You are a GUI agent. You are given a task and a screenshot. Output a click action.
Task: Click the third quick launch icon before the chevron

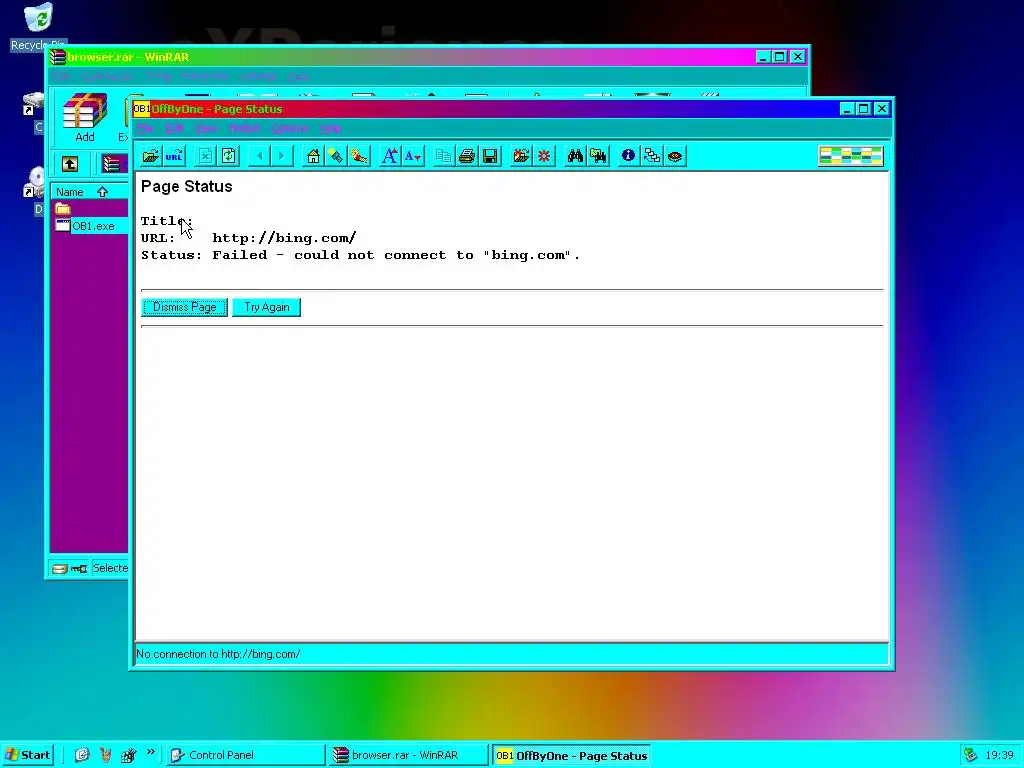[x=128, y=755]
